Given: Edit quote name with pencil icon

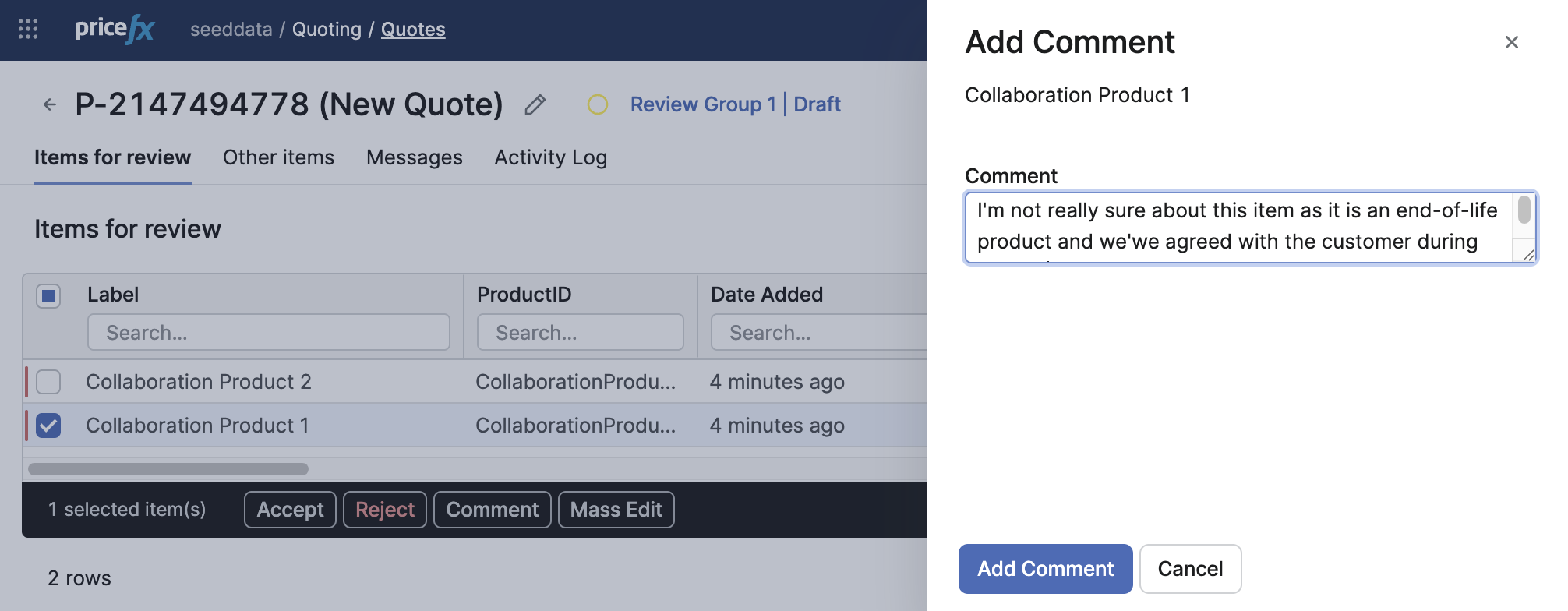Looking at the screenshot, I should point(535,104).
